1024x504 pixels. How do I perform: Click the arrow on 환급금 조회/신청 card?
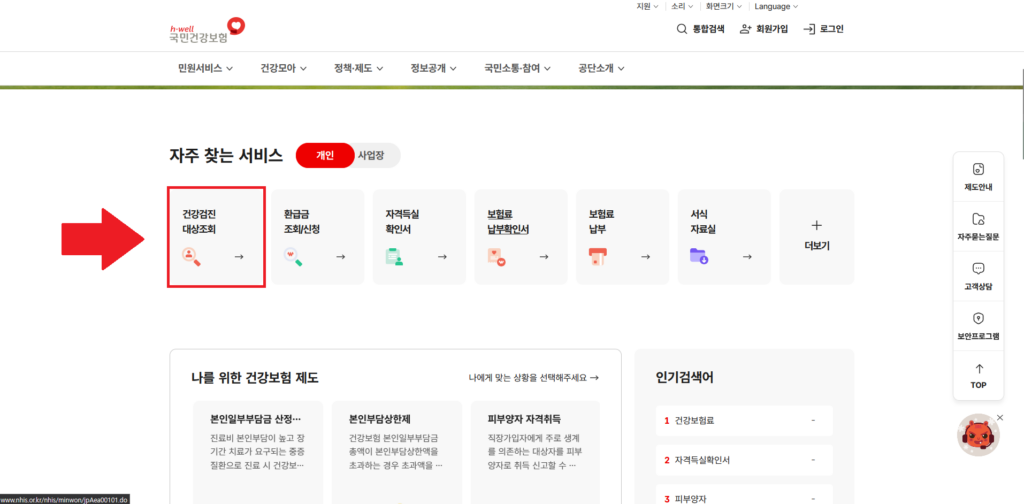[x=341, y=257]
